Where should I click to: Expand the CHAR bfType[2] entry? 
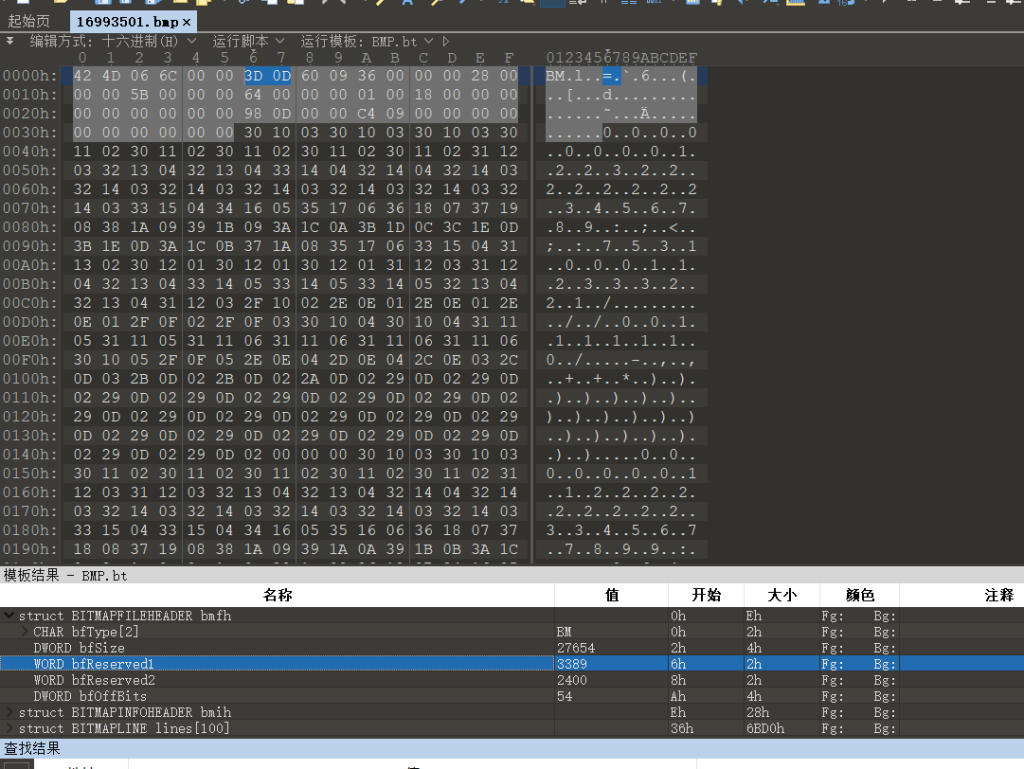(25, 632)
